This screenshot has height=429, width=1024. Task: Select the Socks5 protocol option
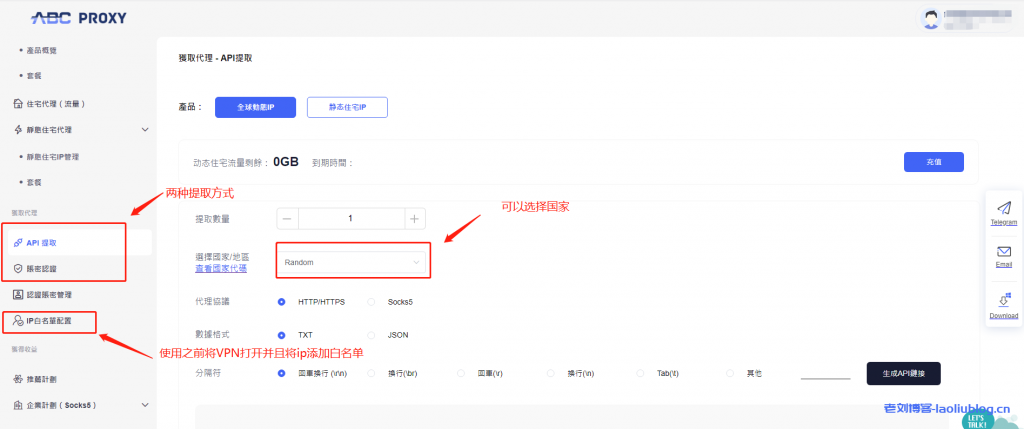coord(372,301)
